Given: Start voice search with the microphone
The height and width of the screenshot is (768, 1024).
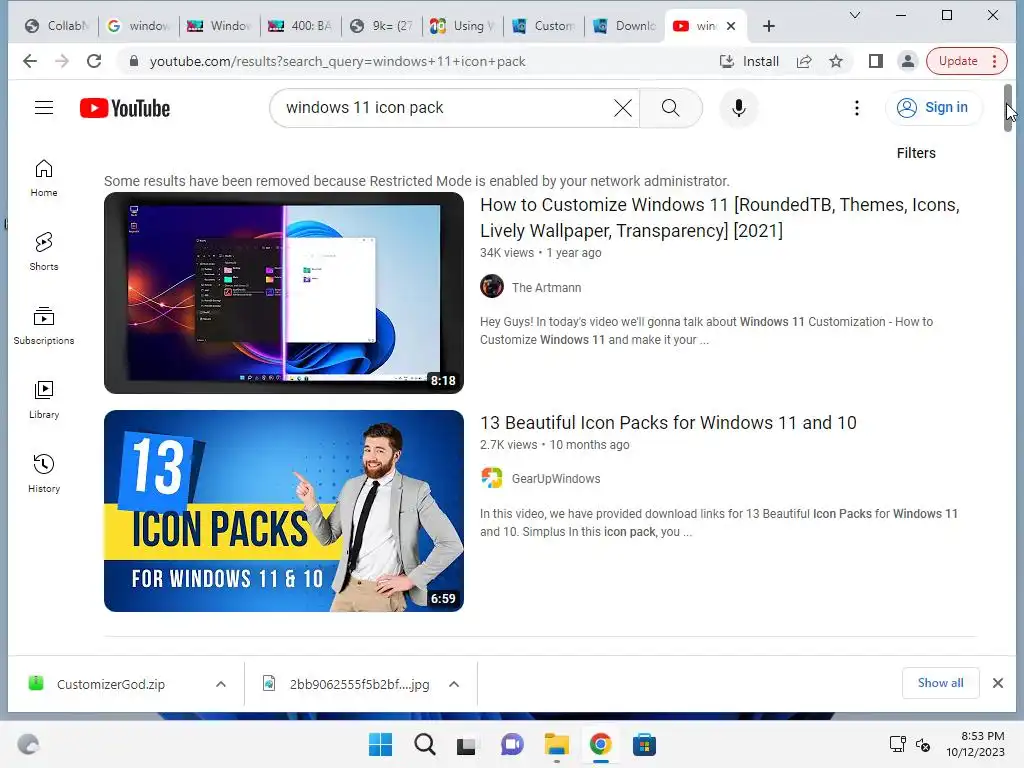Looking at the screenshot, I should coord(739,108).
